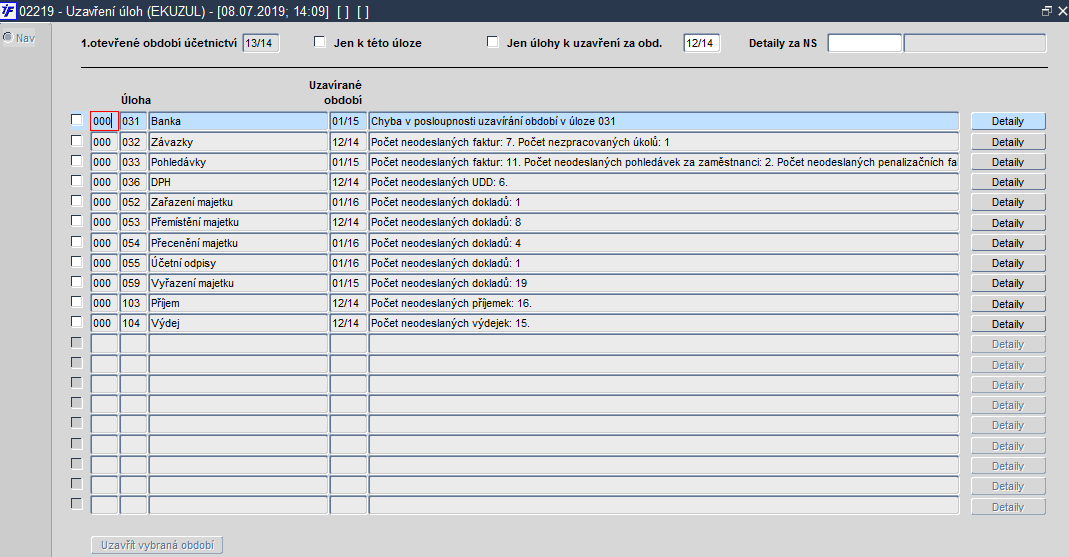The height and width of the screenshot is (557, 1069).
Task: Click the 000 field in the Banka row
Action: [104, 121]
